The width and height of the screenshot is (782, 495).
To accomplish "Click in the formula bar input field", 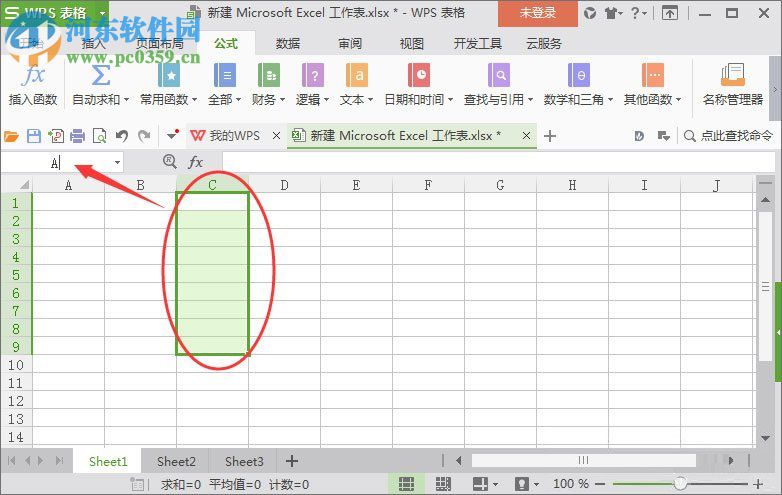I will [x=498, y=162].
